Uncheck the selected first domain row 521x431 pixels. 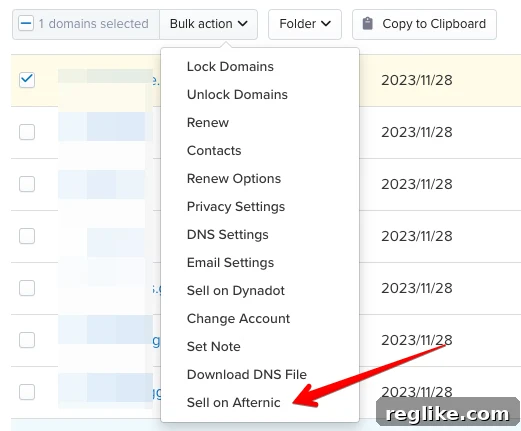[27, 80]
